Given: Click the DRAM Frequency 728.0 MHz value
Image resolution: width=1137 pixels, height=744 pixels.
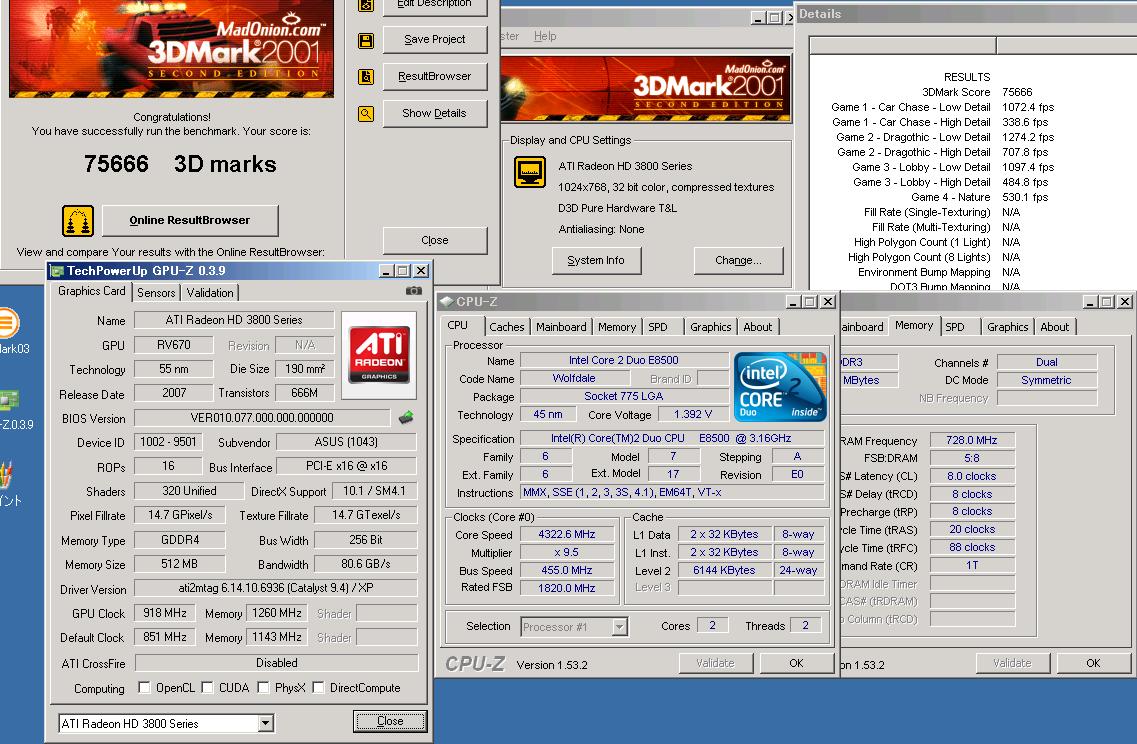Looking at the screenshot, I should [x=972, y=440].
